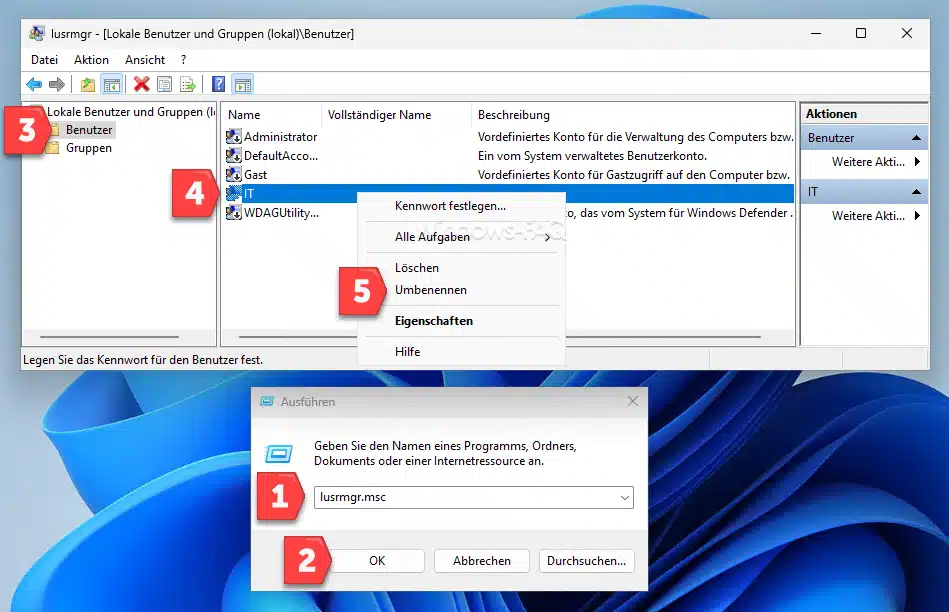Sort by the Name column header
This screenshot has width=949, height=612.
pos(272,114)
